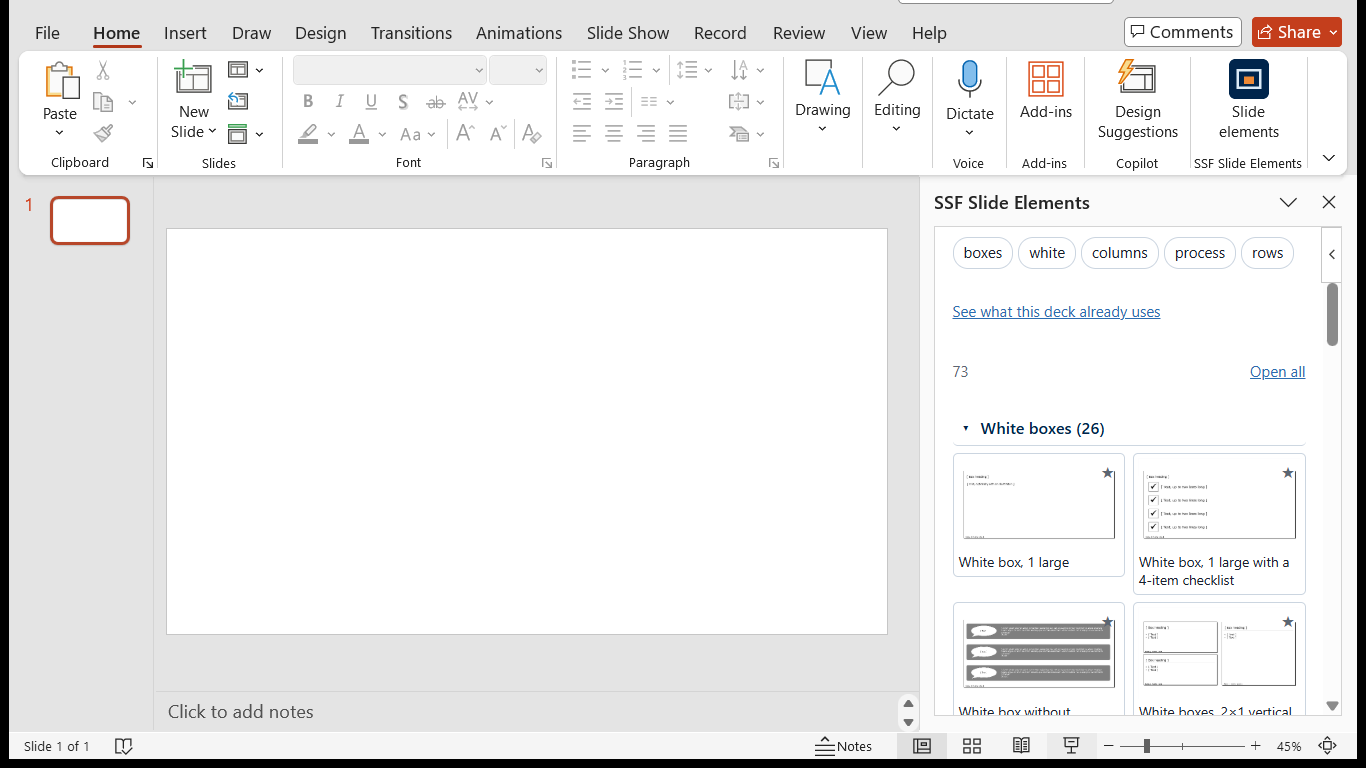Align text to the left
The height and width of the screenshot is (768, 1366).
coord(582,133)
